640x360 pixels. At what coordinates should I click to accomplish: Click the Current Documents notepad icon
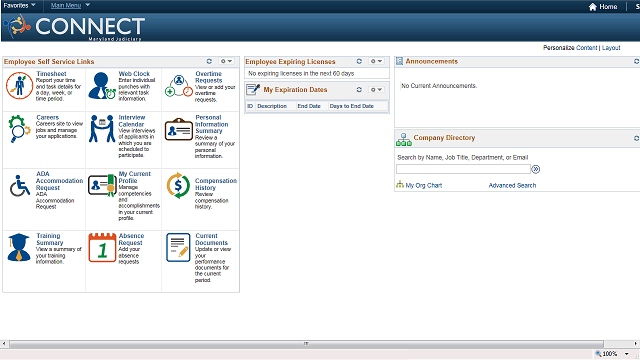click(178, 247)
